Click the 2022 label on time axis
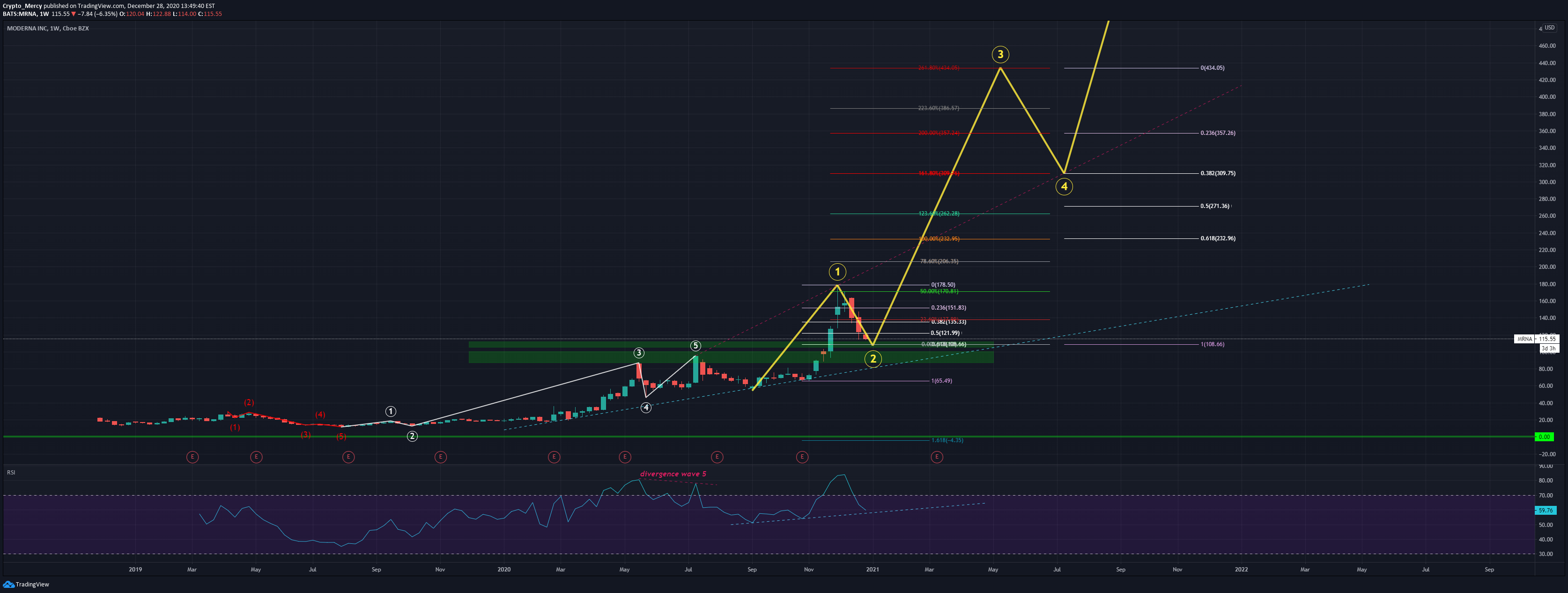The image size is (1568, 593). [1241, 570]
